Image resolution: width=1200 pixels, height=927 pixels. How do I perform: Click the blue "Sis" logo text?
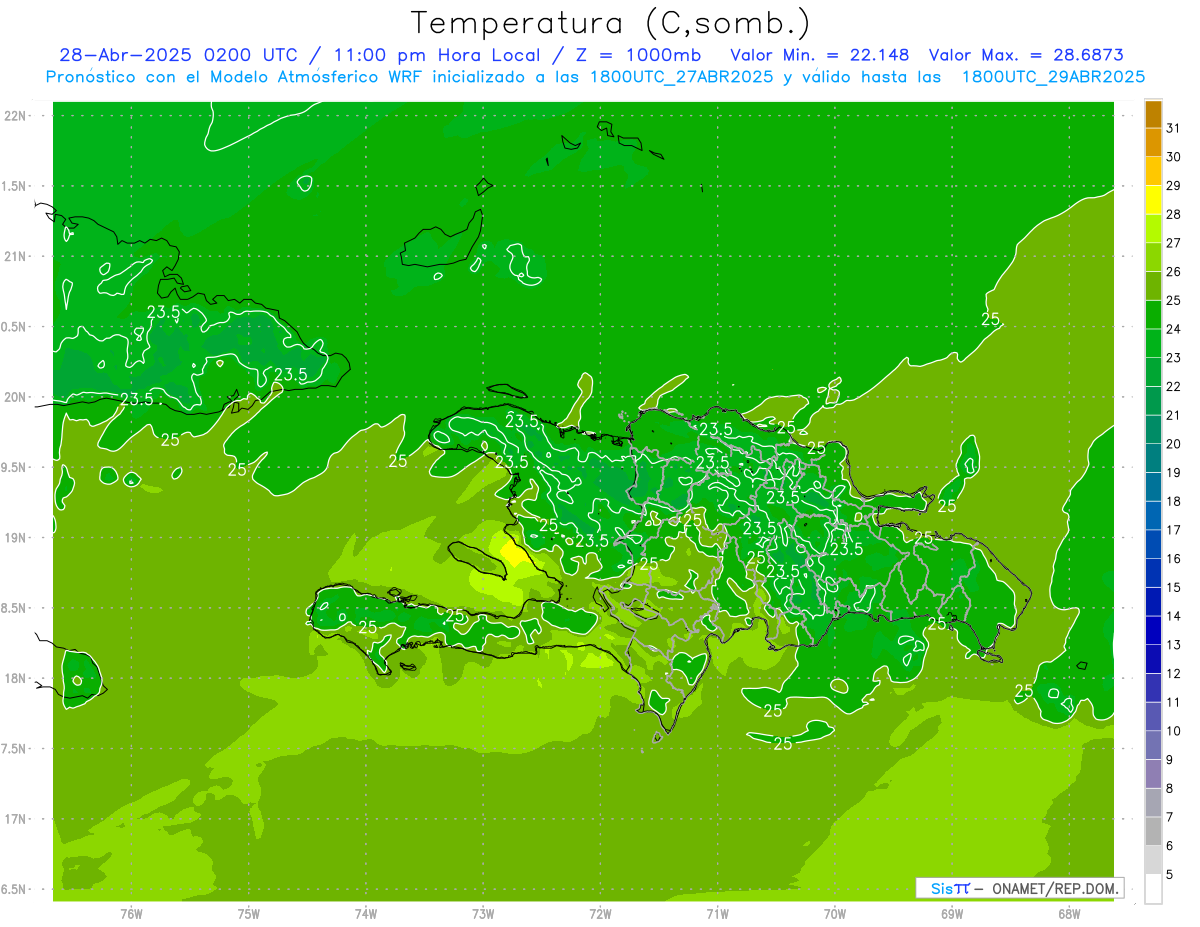pyautogui.click(x=941, y=888)
